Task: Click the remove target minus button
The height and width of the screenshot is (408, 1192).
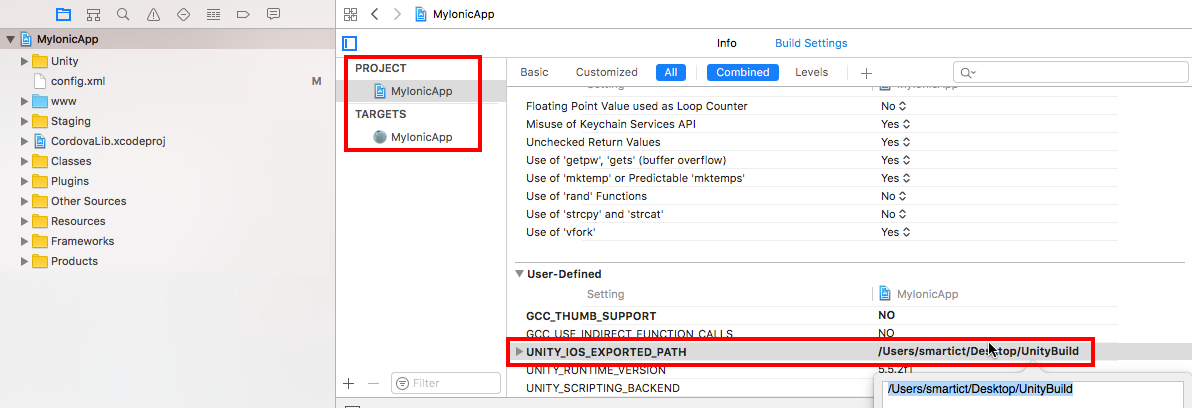Action: [x=372, y=383]
